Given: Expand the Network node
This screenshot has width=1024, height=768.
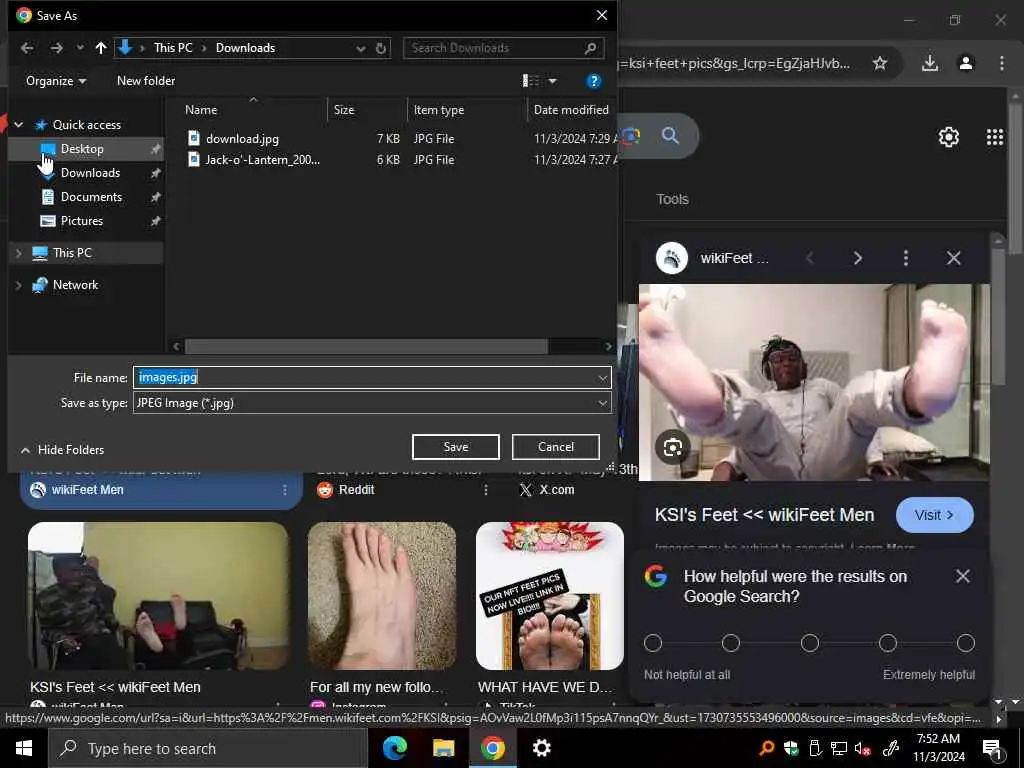Looking at the screenshot, I should (x=18, y=285).
